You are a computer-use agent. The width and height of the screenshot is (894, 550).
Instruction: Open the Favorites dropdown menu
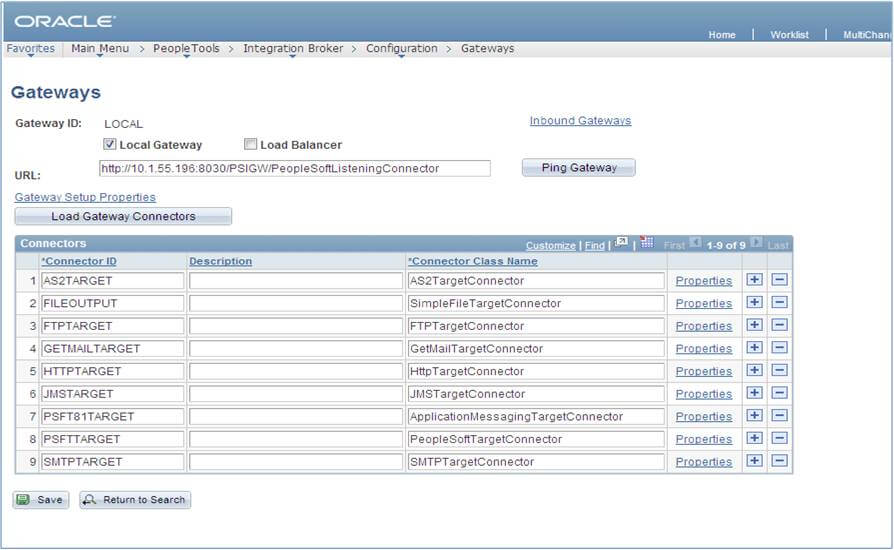point(31,49)
